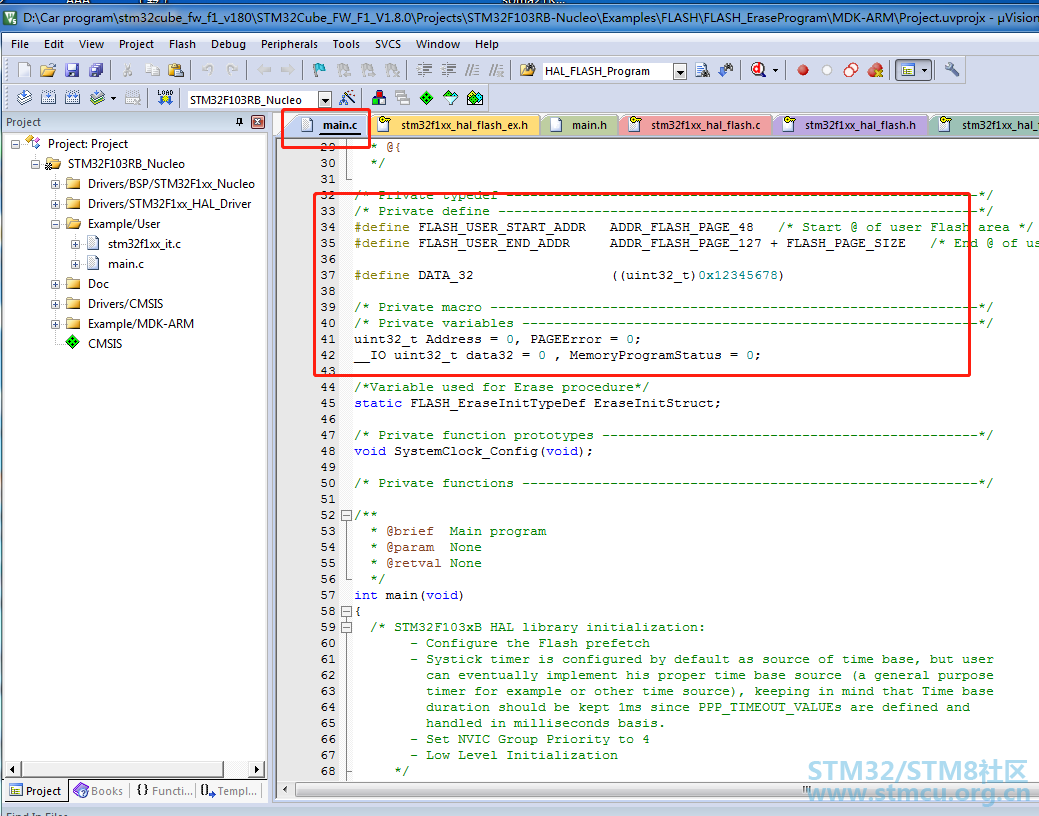Open configuration with the wrench icon
Image resolution: width=1039 pixels, height=816 pixels.
click(x=952, y=70)
